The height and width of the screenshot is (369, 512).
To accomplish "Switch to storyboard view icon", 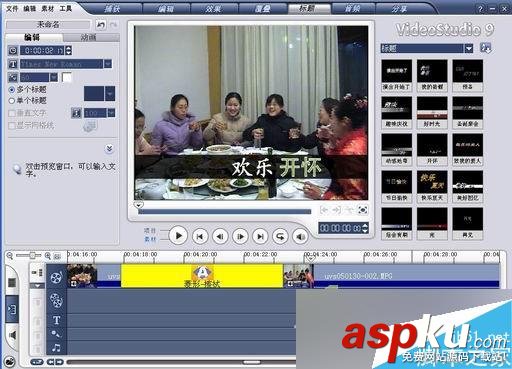I will tap(11, 283).
